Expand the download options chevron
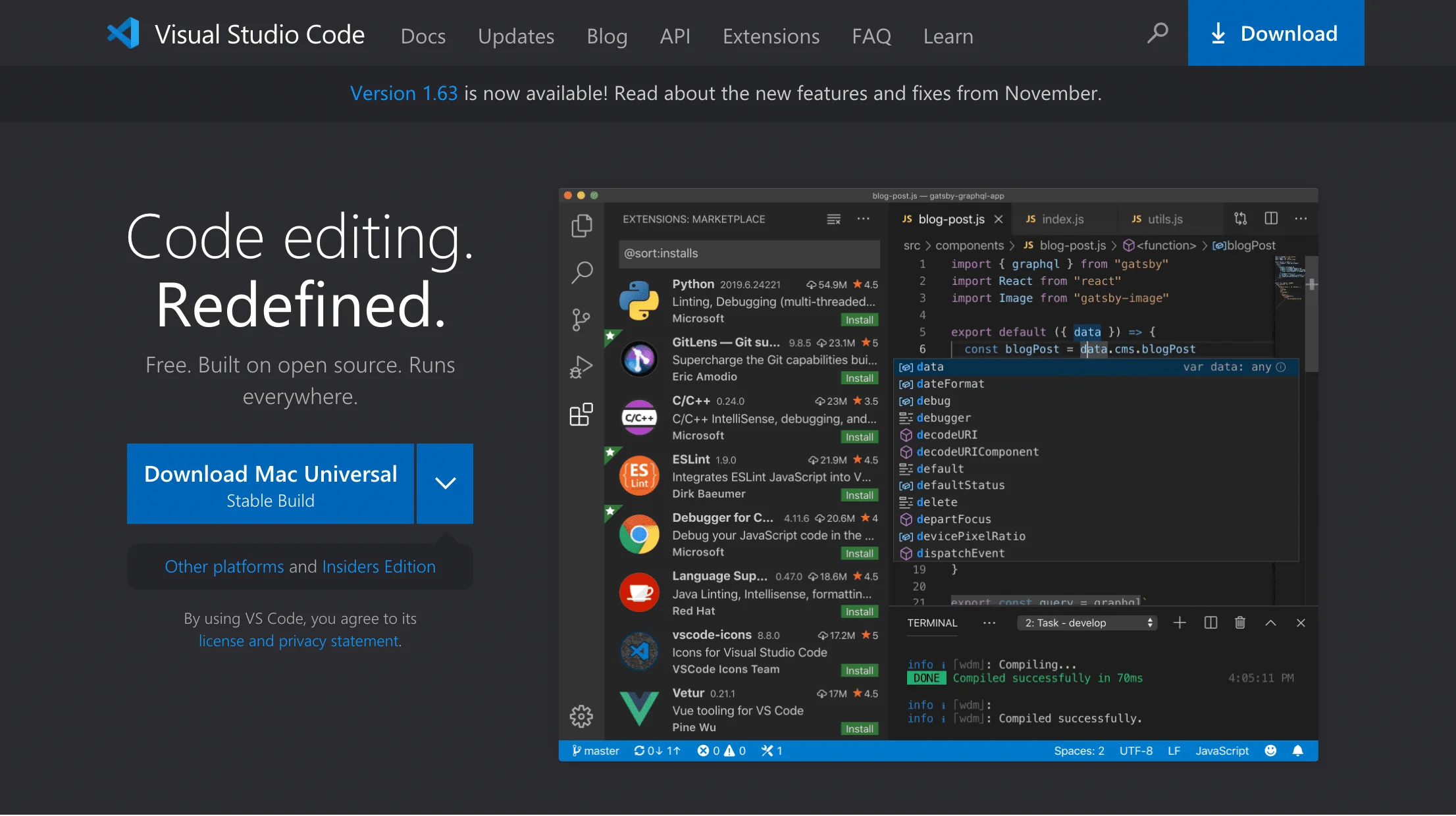Viewport: 1456px width, 816px height. pyautogui.click(x=445, y=483)
